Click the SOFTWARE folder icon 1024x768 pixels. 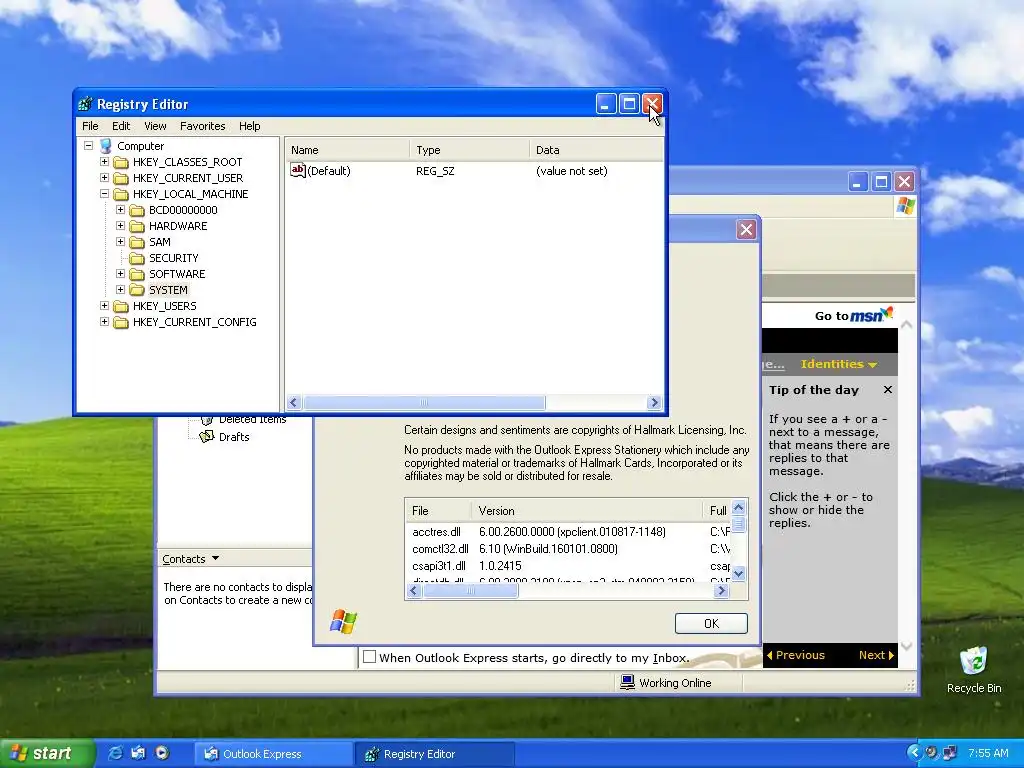(136, 274)
